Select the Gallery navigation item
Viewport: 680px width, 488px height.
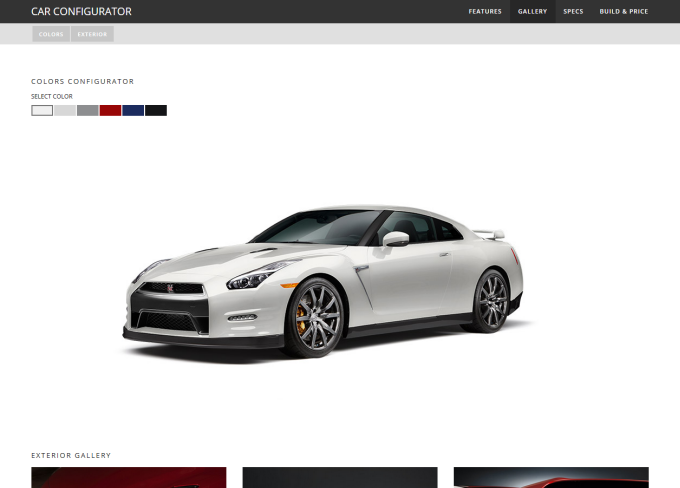(533, 11)
